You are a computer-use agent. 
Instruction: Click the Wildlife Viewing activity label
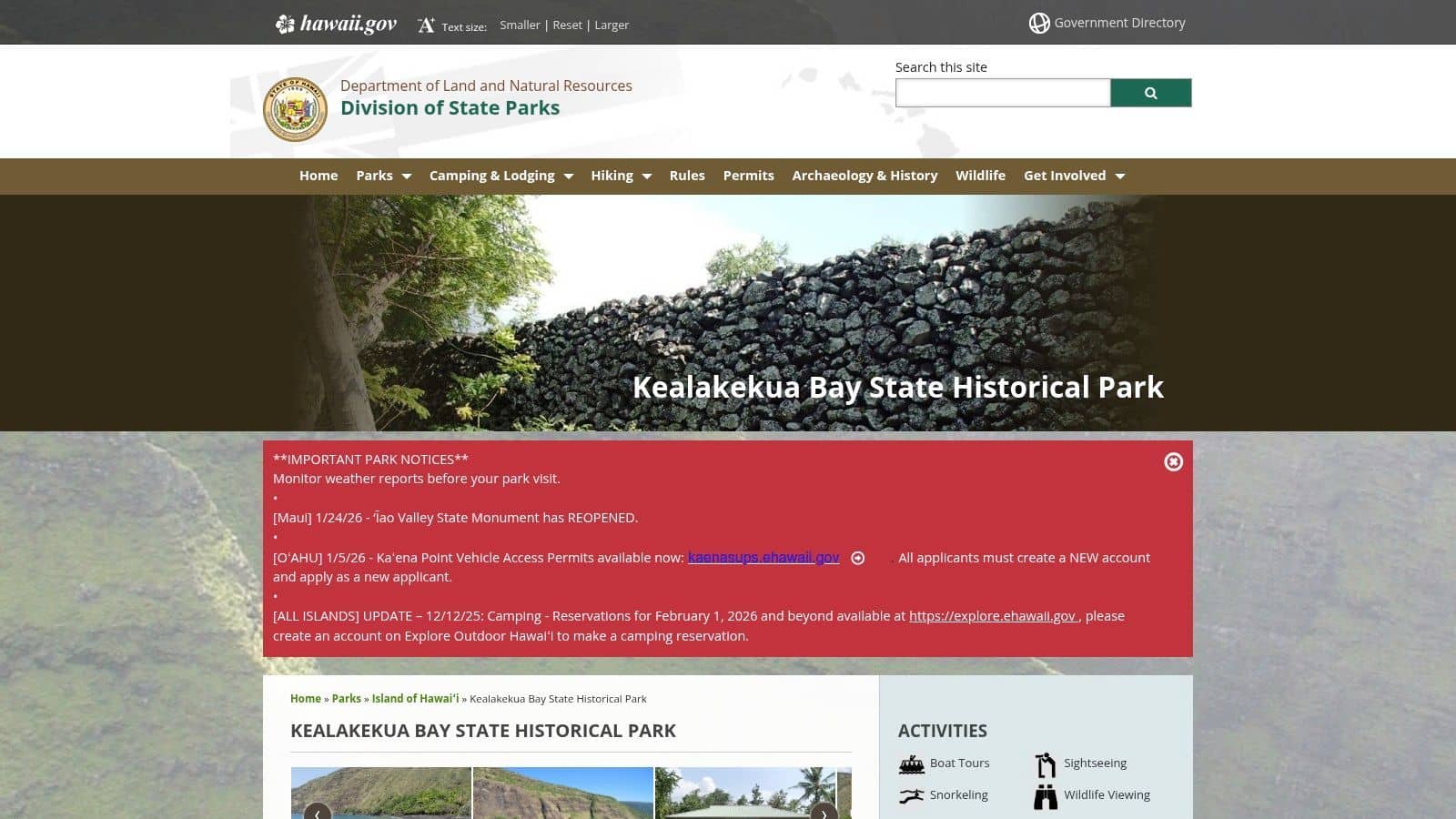pyautogui.click(x=1107, y=795)
